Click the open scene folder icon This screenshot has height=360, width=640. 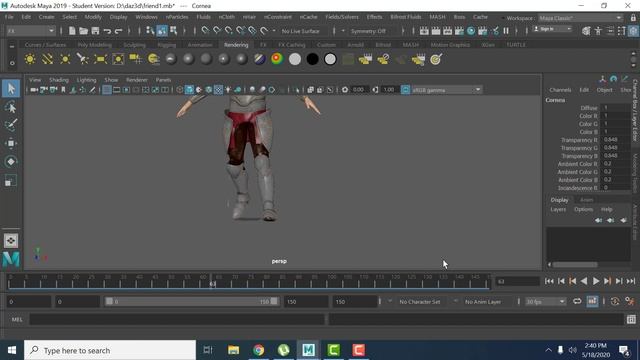(x=83, y=31)
